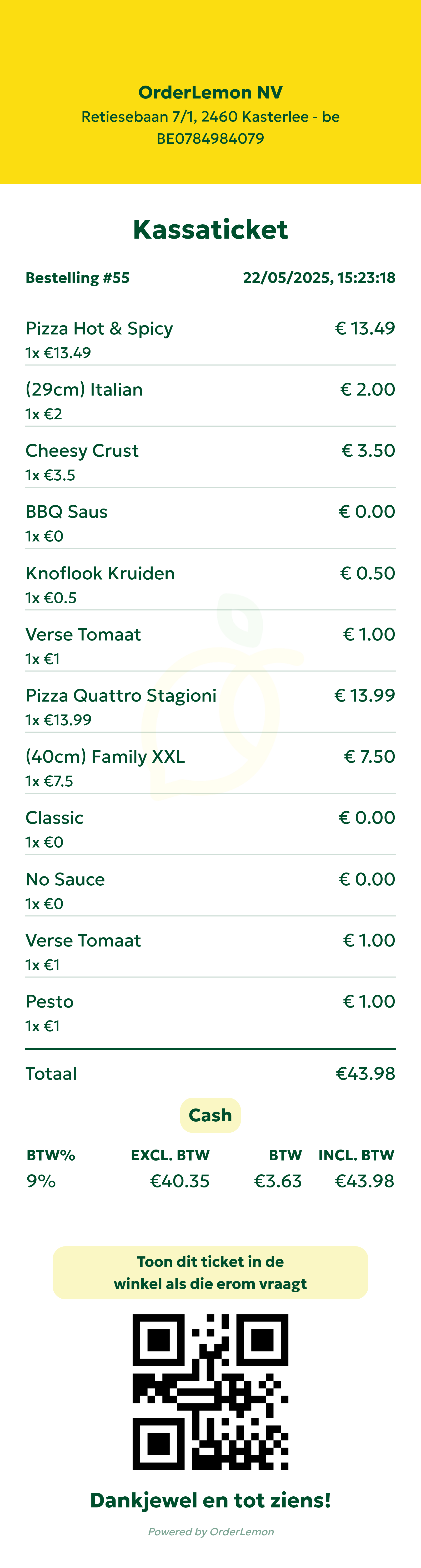The image size is (421, 1568).
Task: Click the order date and time
Action: [319, 278]
